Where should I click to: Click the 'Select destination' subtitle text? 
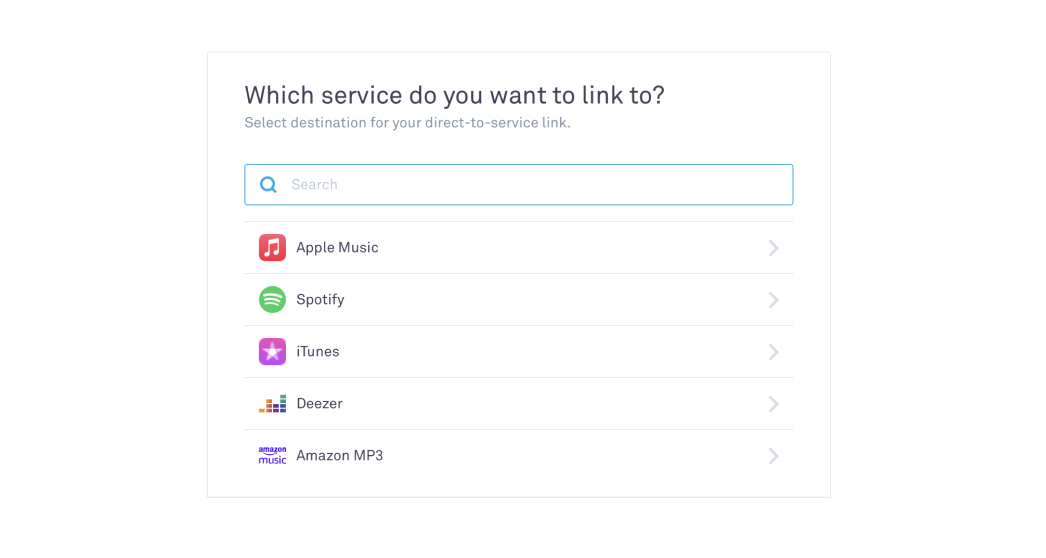pyautogui.click(x=407, y=123)
